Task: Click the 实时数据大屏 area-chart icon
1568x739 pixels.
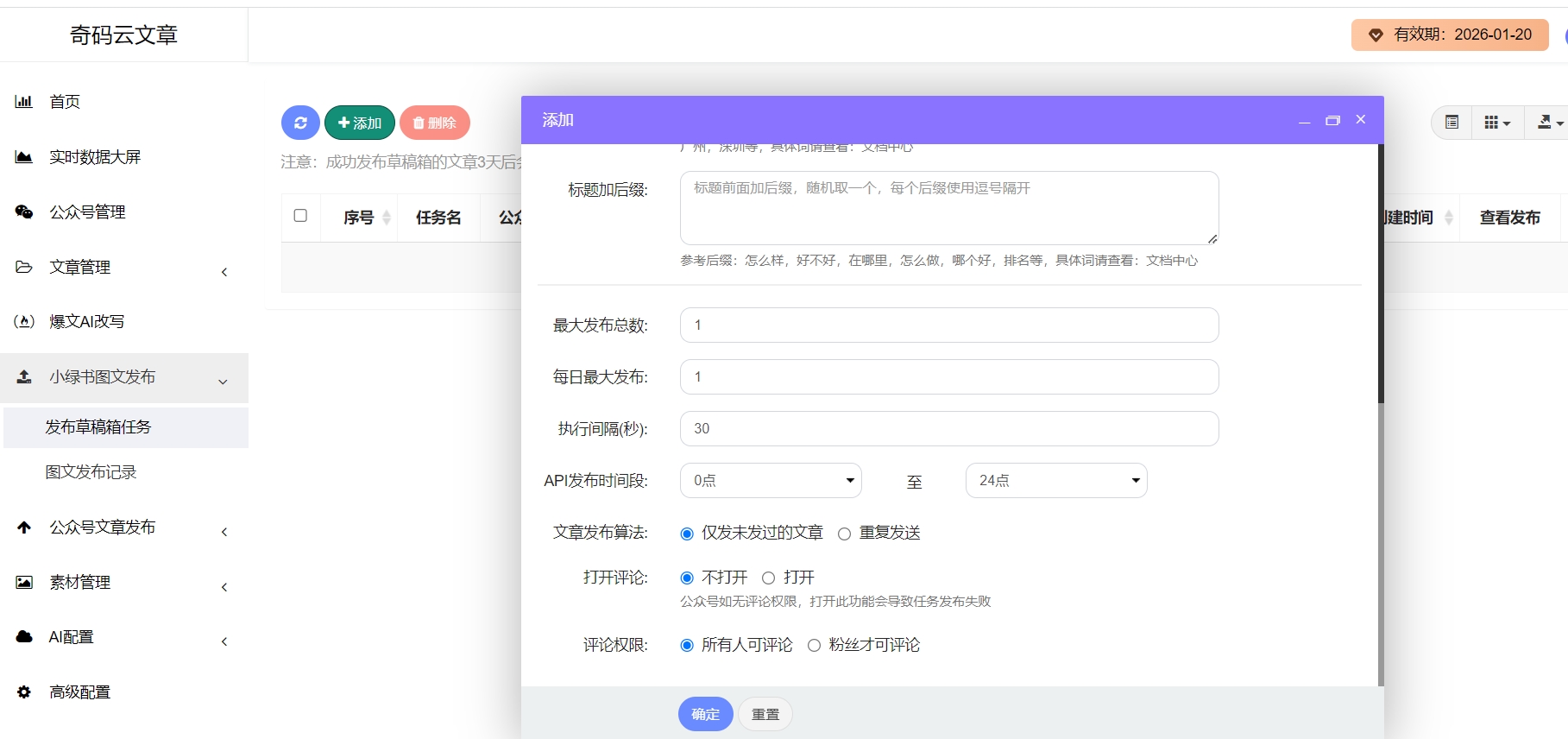Action: [x=24, y=157]
